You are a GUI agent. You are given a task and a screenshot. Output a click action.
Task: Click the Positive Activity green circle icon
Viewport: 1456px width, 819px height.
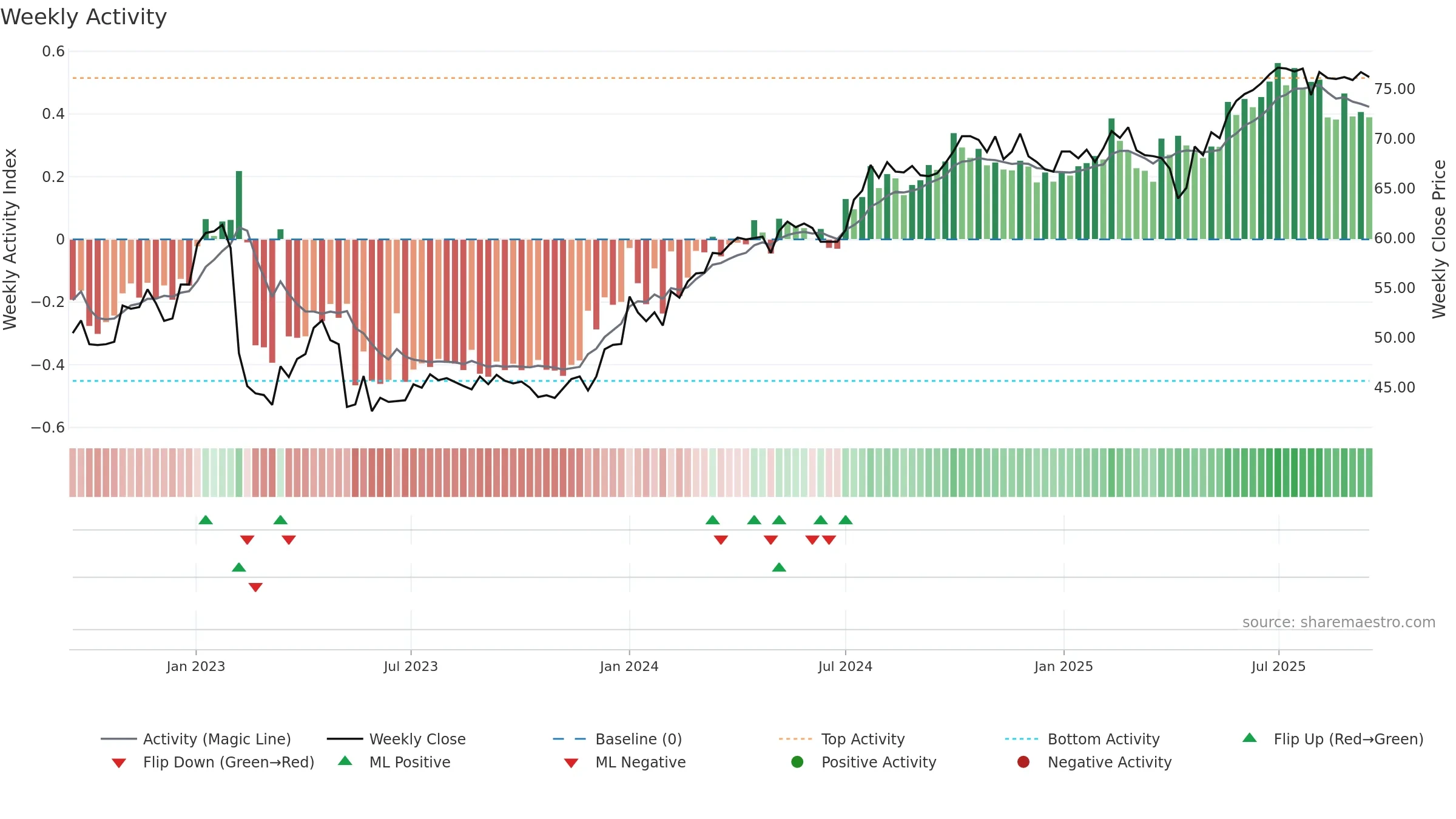tap(798, 762)
